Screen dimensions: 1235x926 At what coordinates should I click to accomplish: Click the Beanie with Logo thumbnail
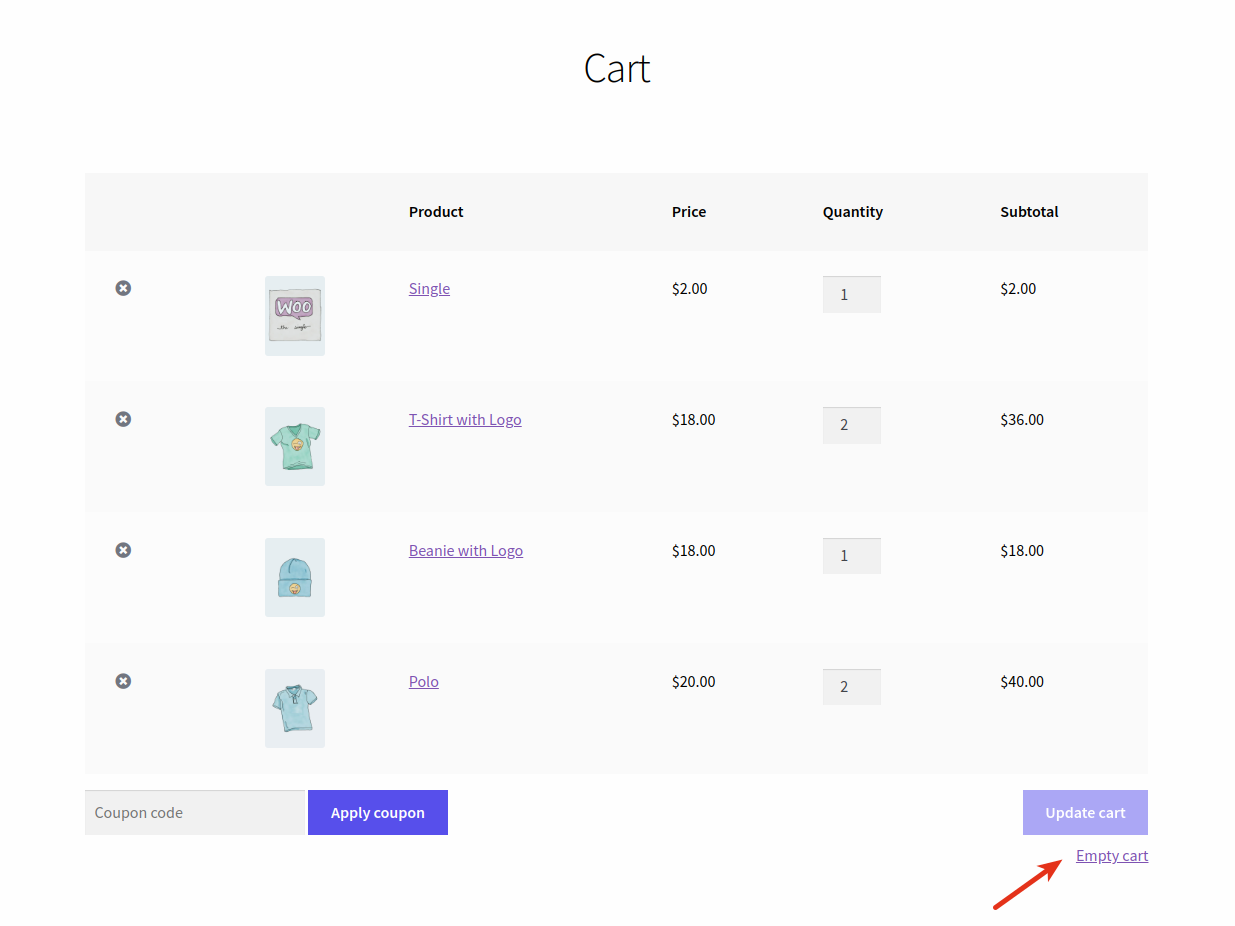click(294, 577)
